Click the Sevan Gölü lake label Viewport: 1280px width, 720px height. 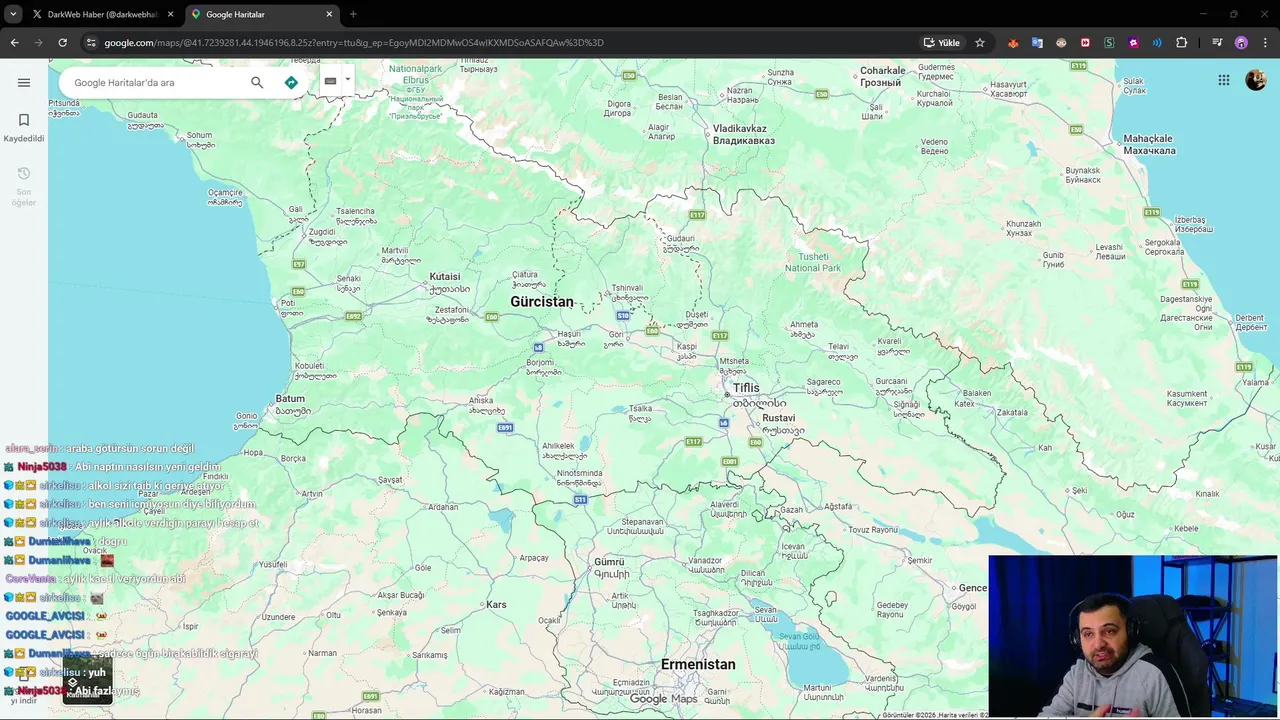point(799,636)
